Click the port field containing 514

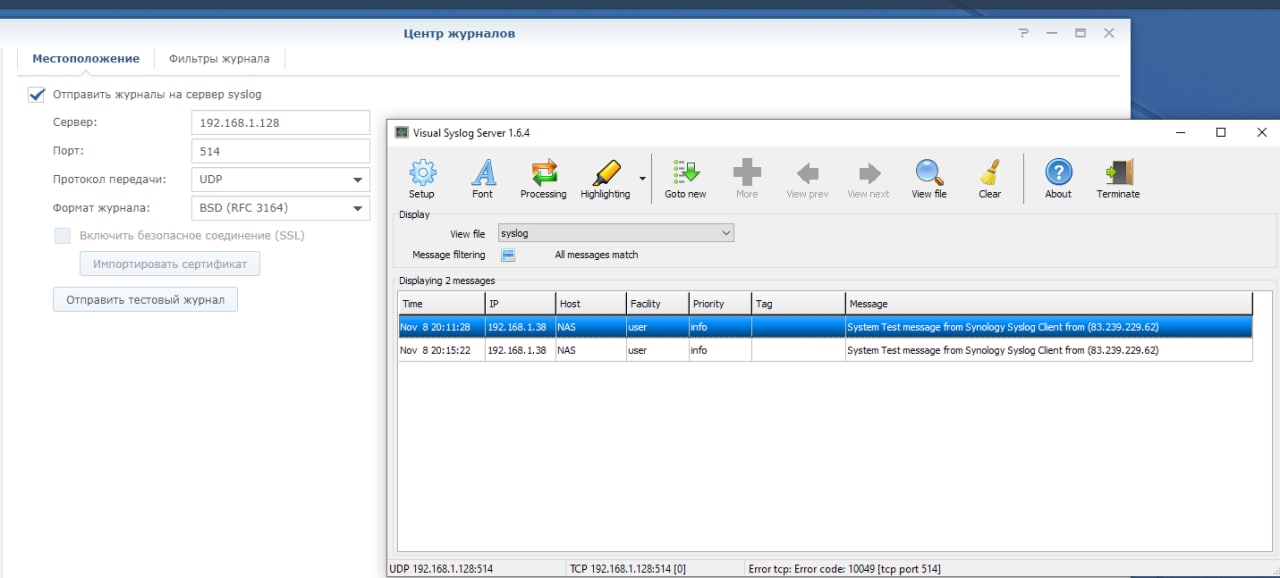click(x=280, y=152)
